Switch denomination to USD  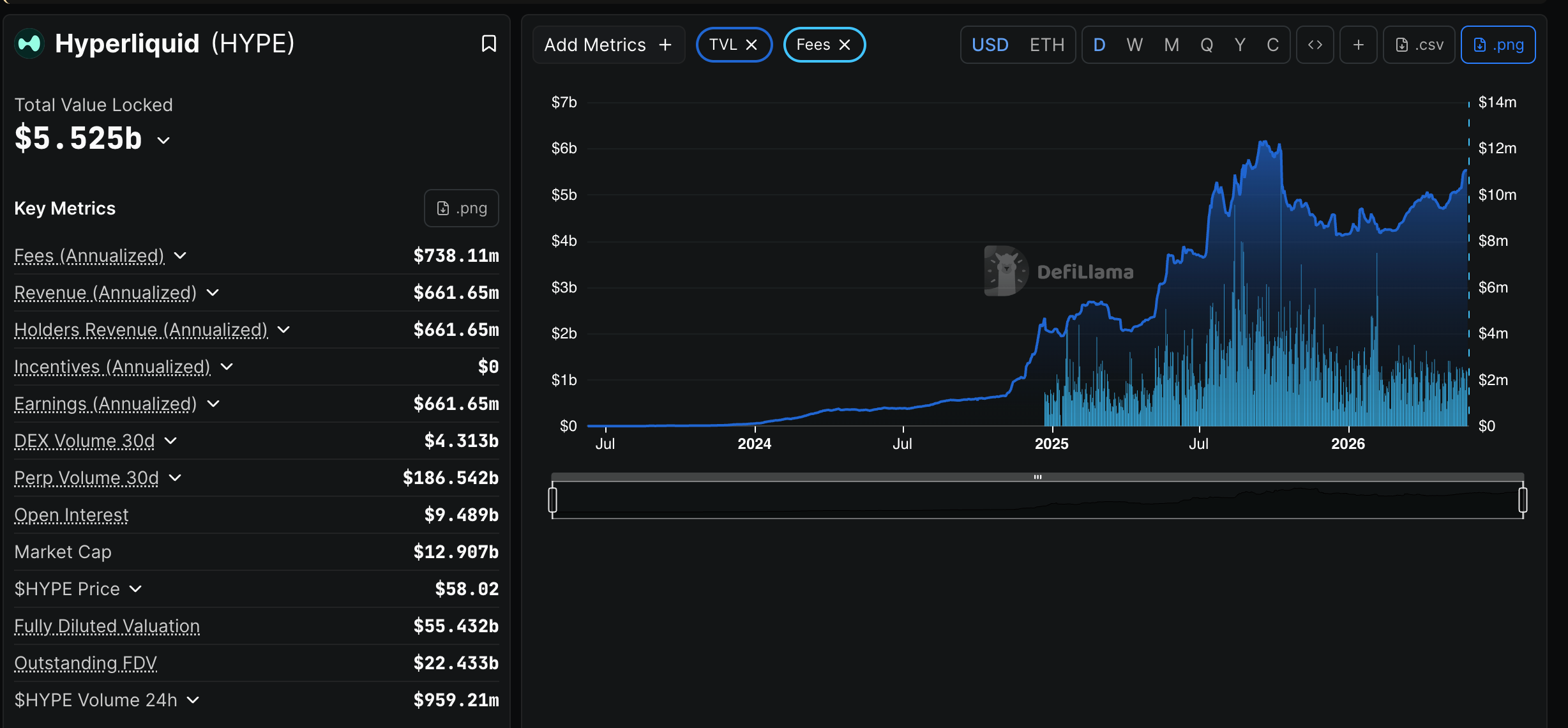click(x=990, y=45)
